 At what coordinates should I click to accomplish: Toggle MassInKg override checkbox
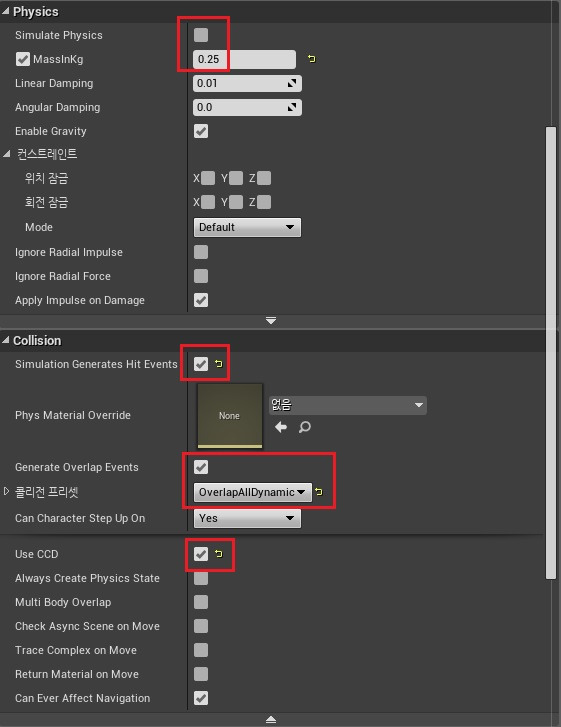23,59
